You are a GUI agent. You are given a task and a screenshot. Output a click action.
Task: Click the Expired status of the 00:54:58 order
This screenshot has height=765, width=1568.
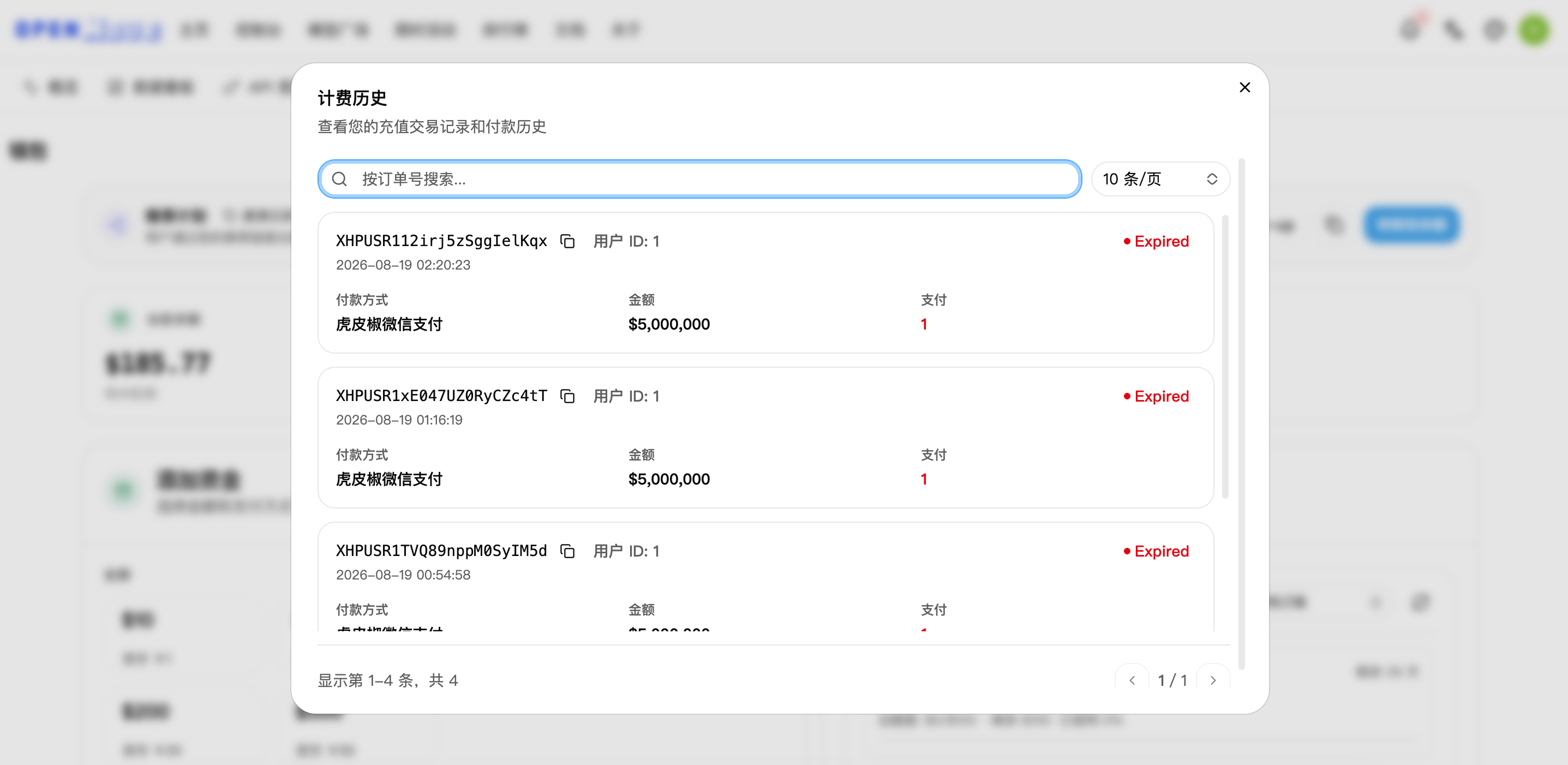[1156, 552]
